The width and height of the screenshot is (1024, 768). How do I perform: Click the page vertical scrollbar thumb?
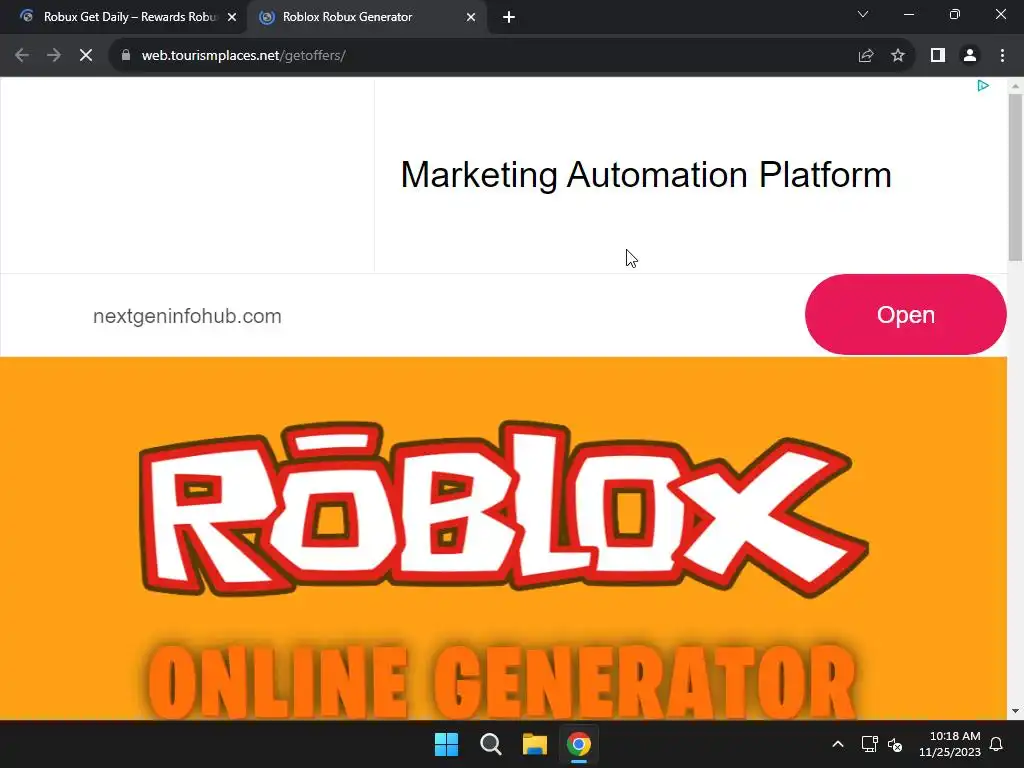[x=1015, y=177]
